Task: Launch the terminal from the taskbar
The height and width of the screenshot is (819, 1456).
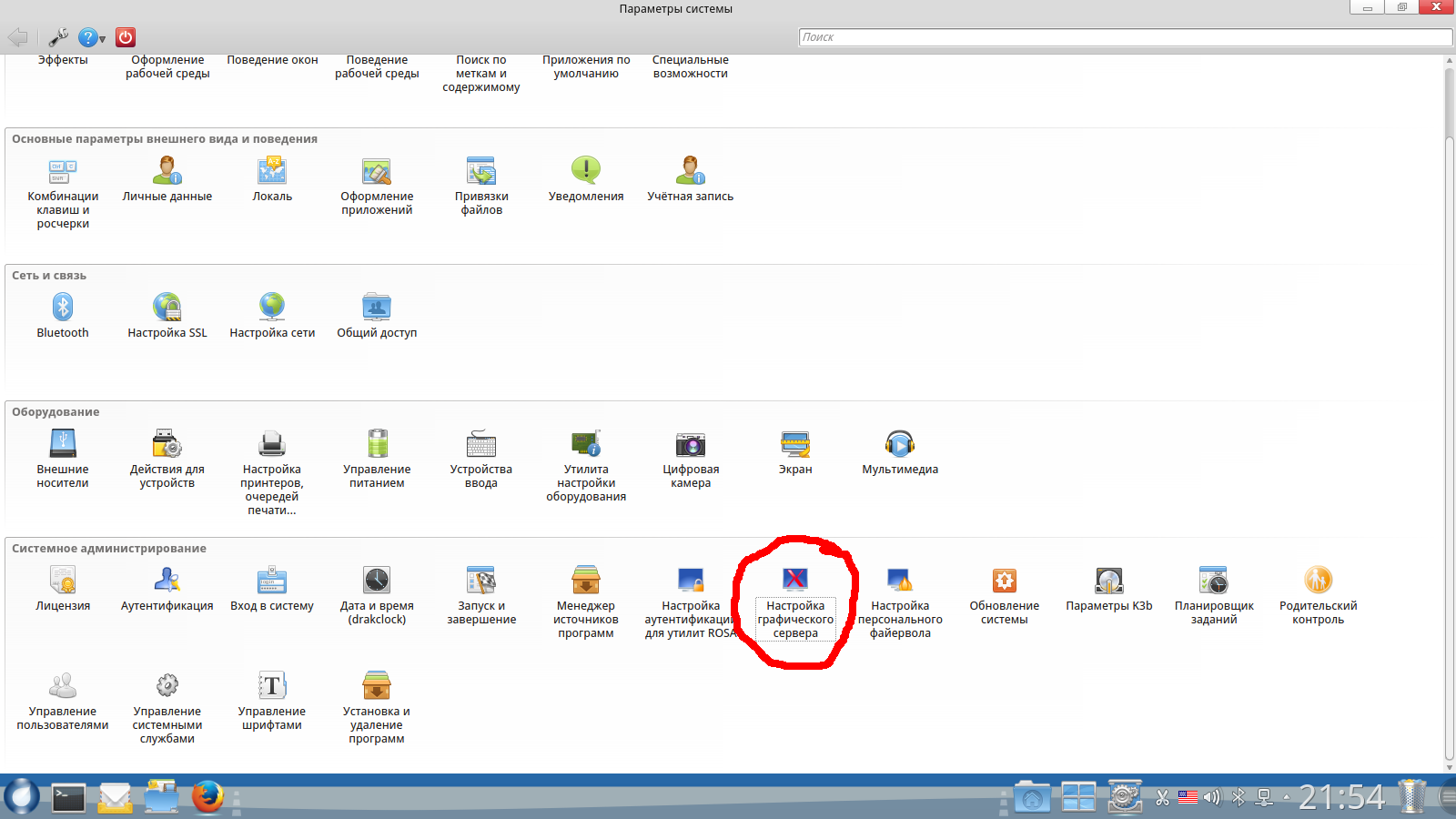Action: [x=68, y=798]
